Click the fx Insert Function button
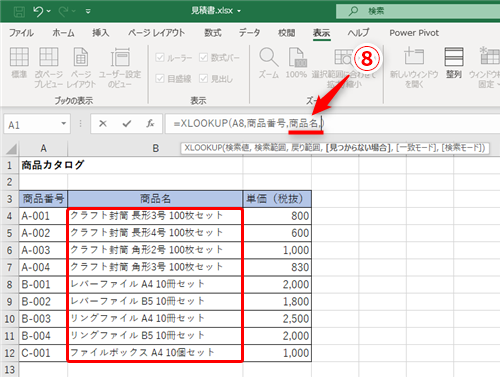Viewport: 500px width, 377px height. (150, 124)
